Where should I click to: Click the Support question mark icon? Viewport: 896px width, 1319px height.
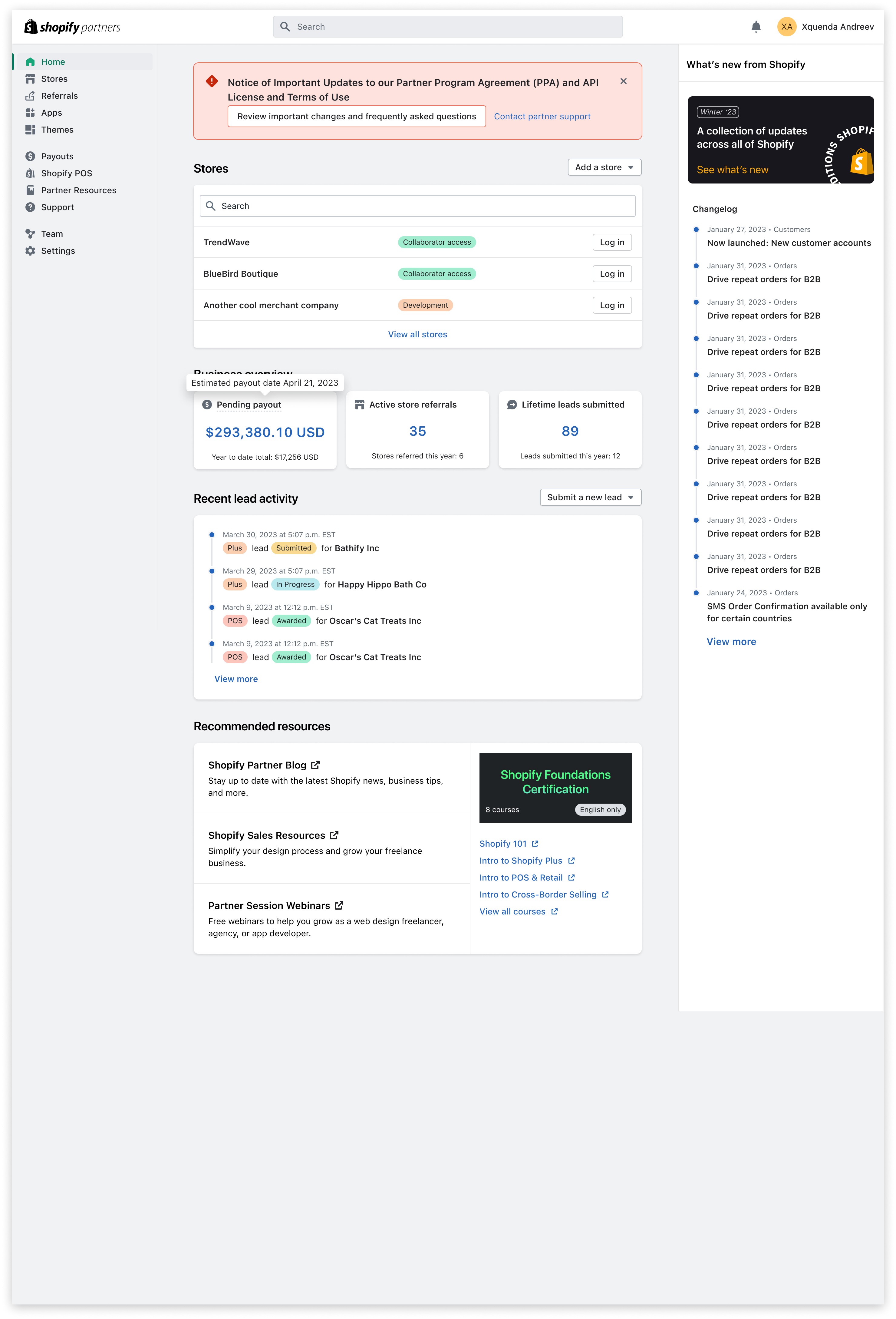(x=30, y=207)
